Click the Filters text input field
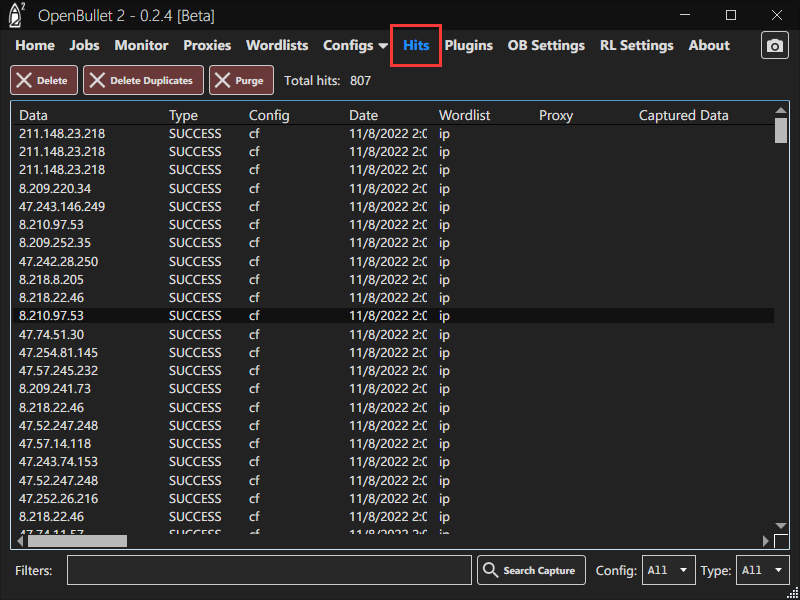Viewport: 800px width, 600px height. (269, 570)
